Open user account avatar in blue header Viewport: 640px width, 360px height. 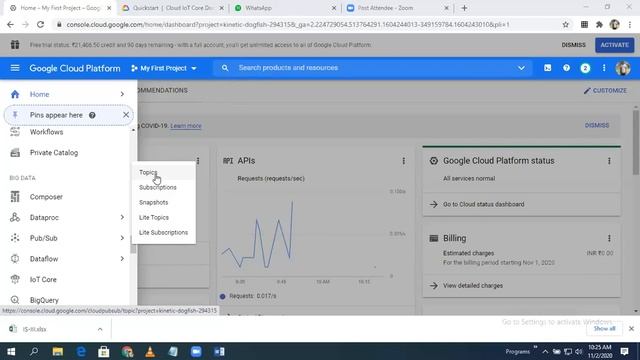coord(623,68)
